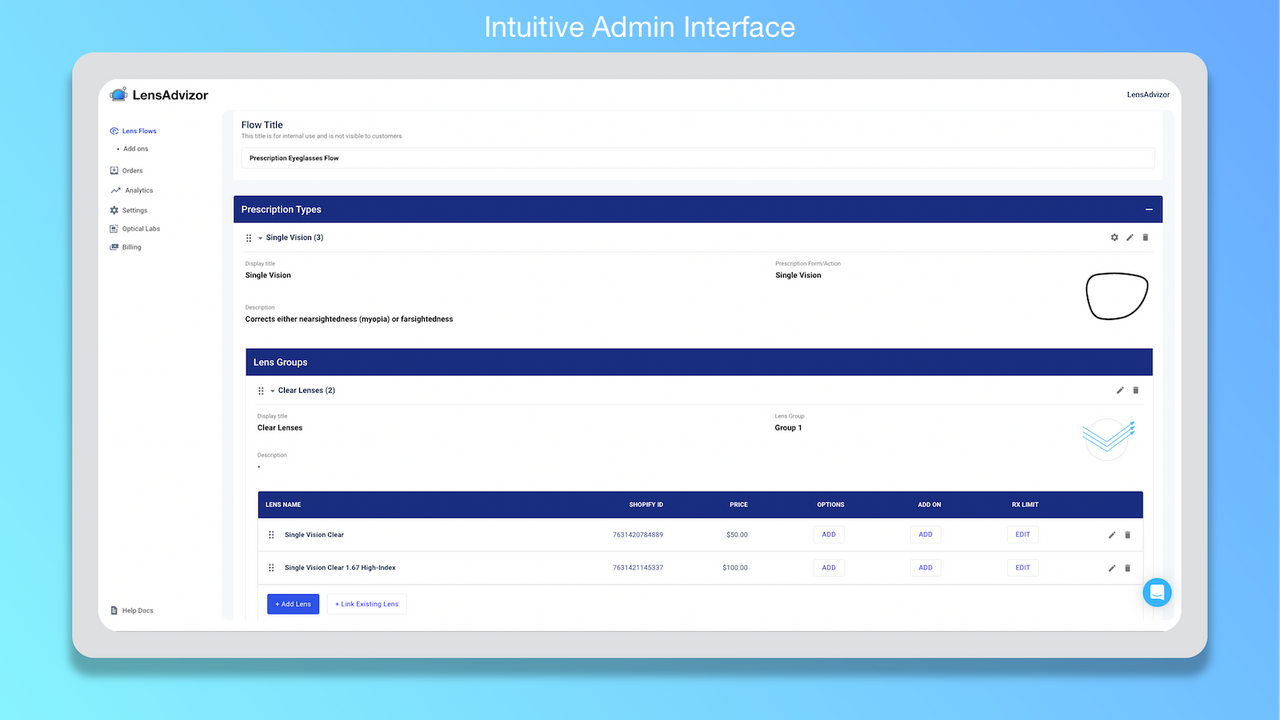Click the Lens Groups header
Image resolution: width=1280 pixels, height=720 pixels.
pyautogui.click(x=699, y=362)
